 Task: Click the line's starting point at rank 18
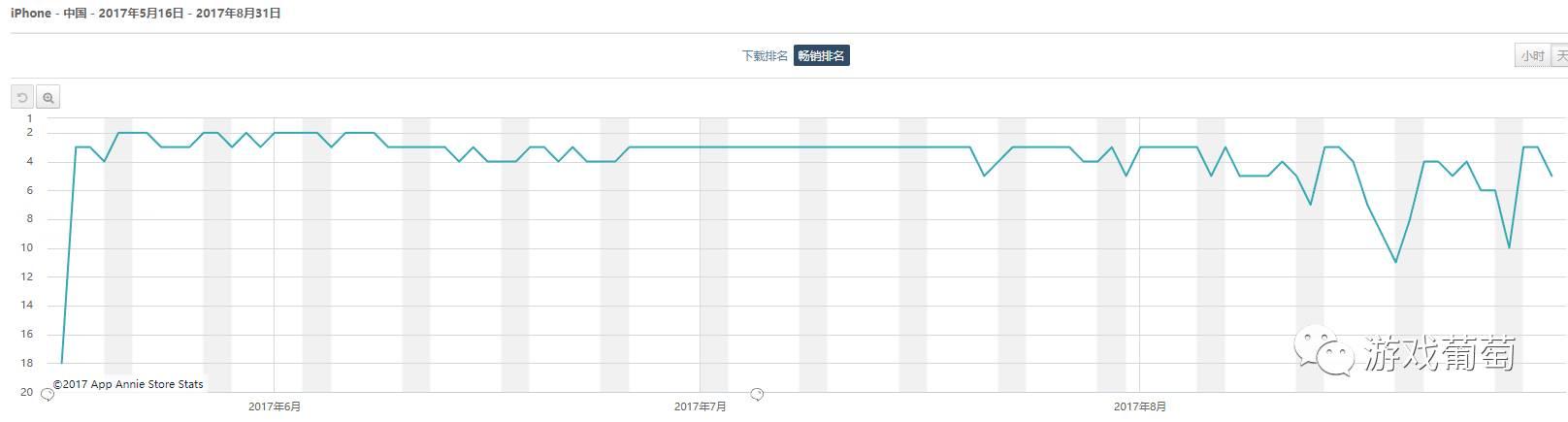click(62, 363)
